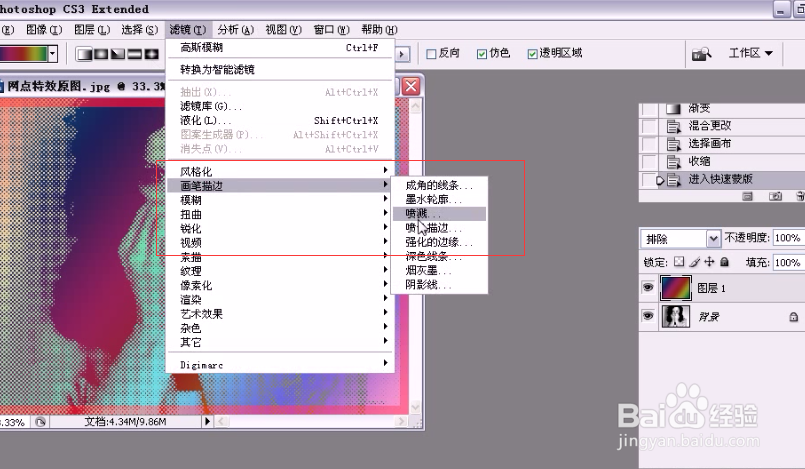Select the 图层 1 gradient thumbnail
Viewport: 805px width, 469px height.
click(675, 288)
